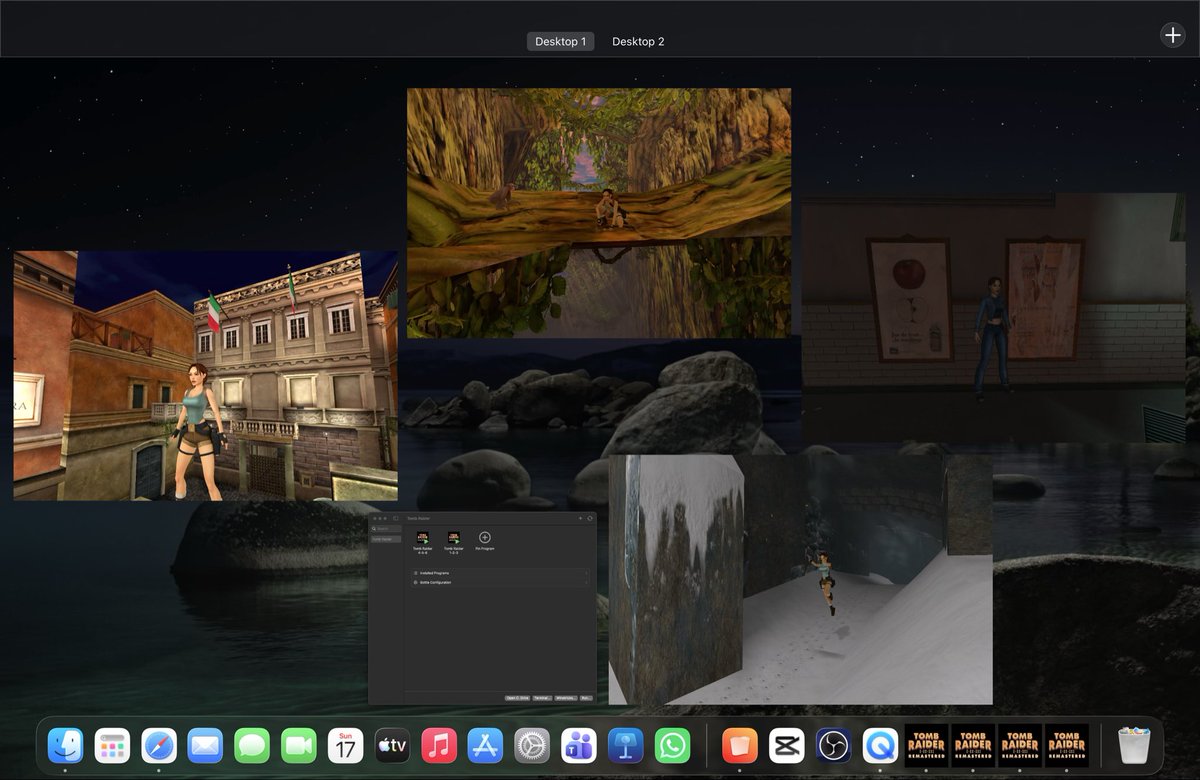Open the Trash in the Dock
Image resolution: width=1200 pixels, height=780 pixels.
click(1134, 745)
